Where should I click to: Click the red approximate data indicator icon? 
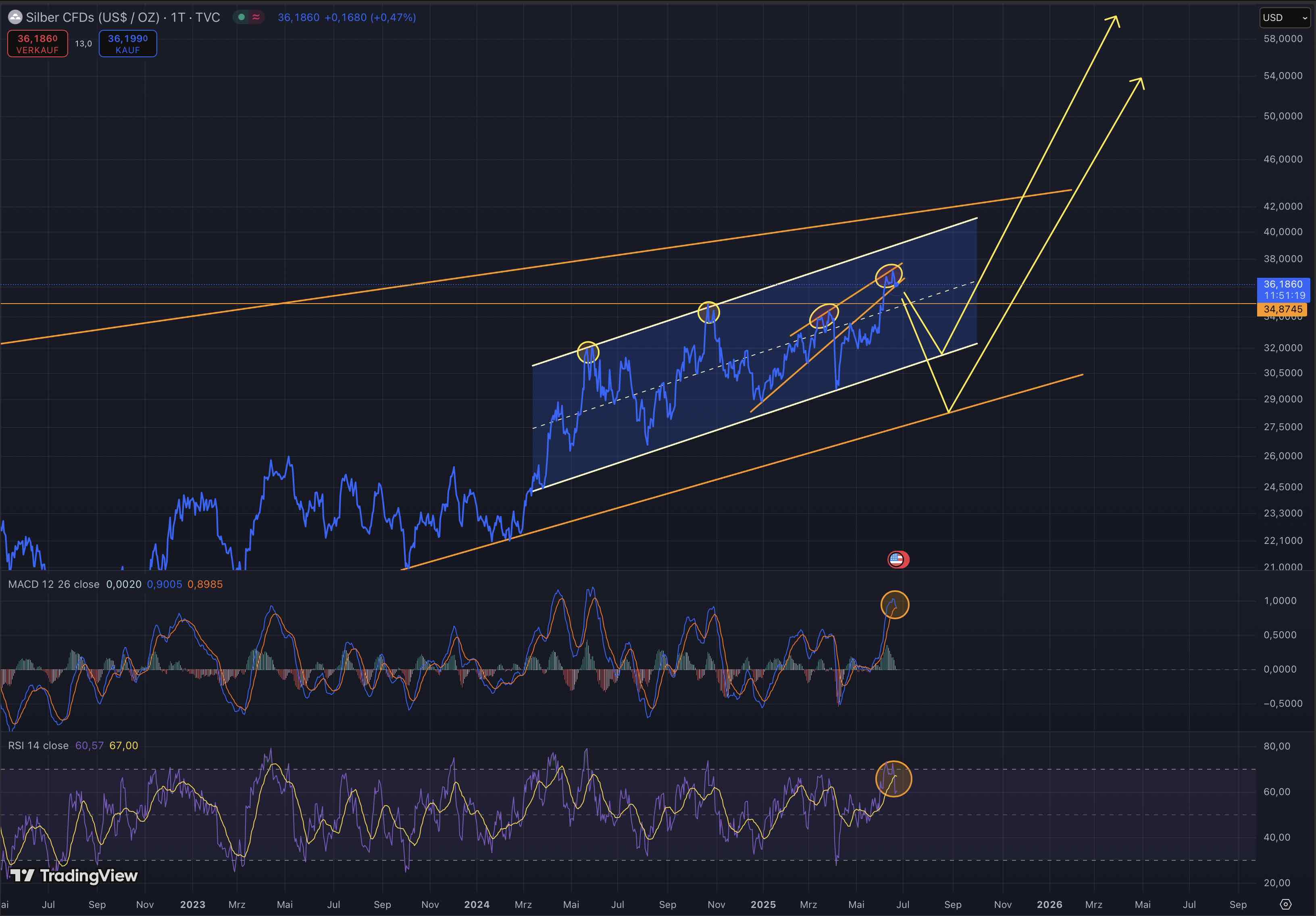[256, 17]
